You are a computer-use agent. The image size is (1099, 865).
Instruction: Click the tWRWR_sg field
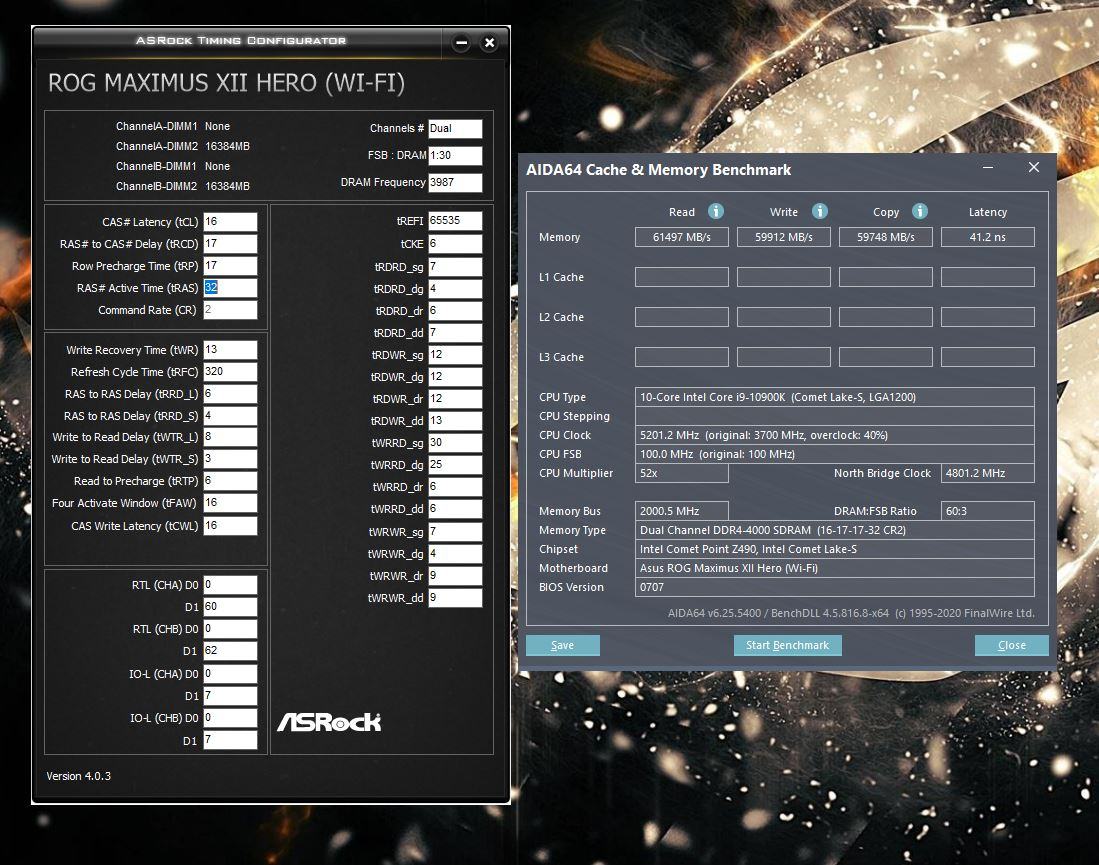pos(455,532)
